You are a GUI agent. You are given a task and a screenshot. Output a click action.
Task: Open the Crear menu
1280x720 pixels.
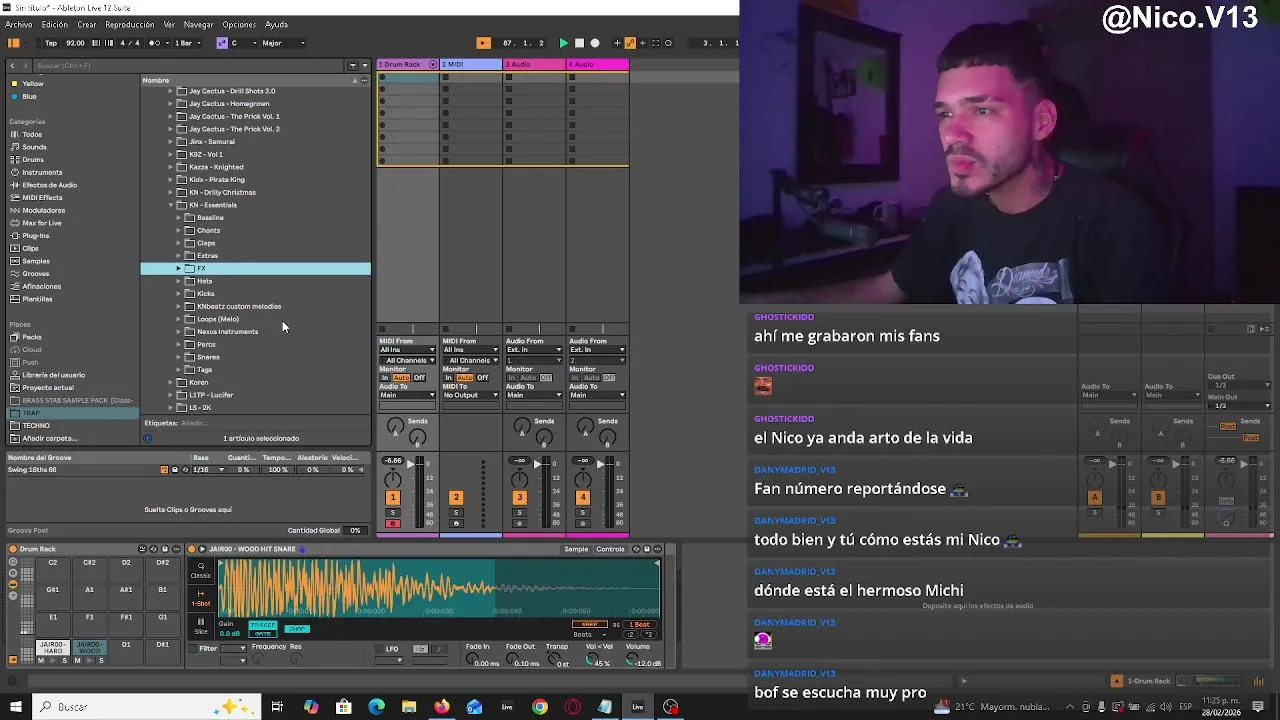click(87, 25)
